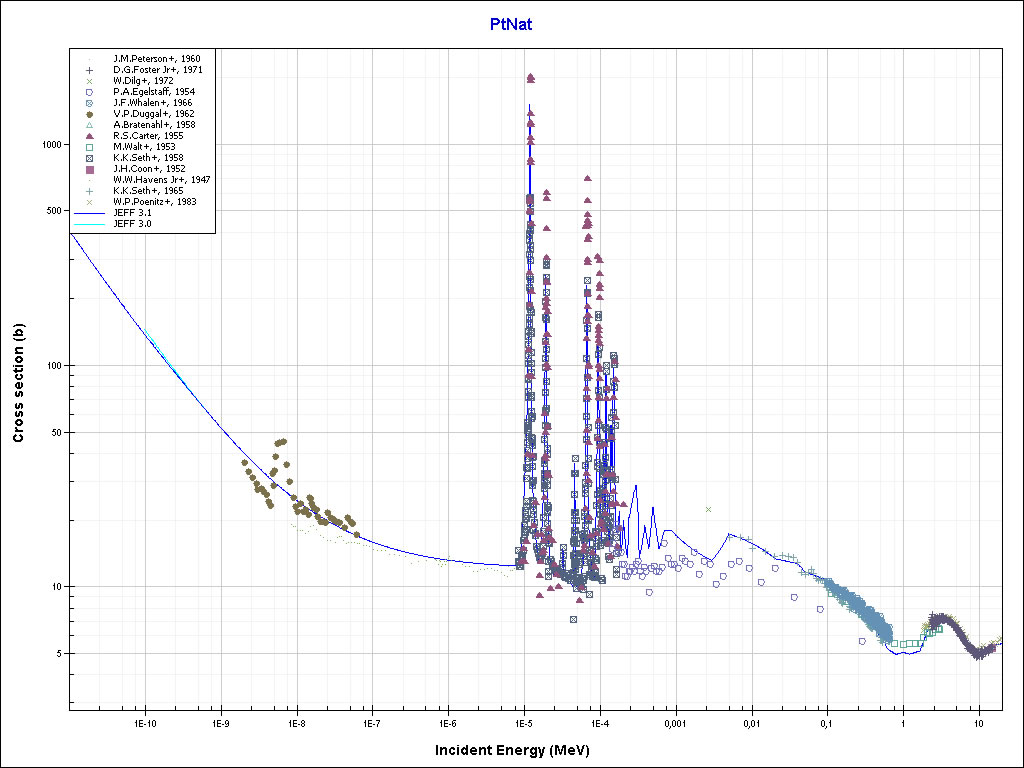
Task: Select the open square marker for M.Walt+, 1953
Action: coord(89,147)
